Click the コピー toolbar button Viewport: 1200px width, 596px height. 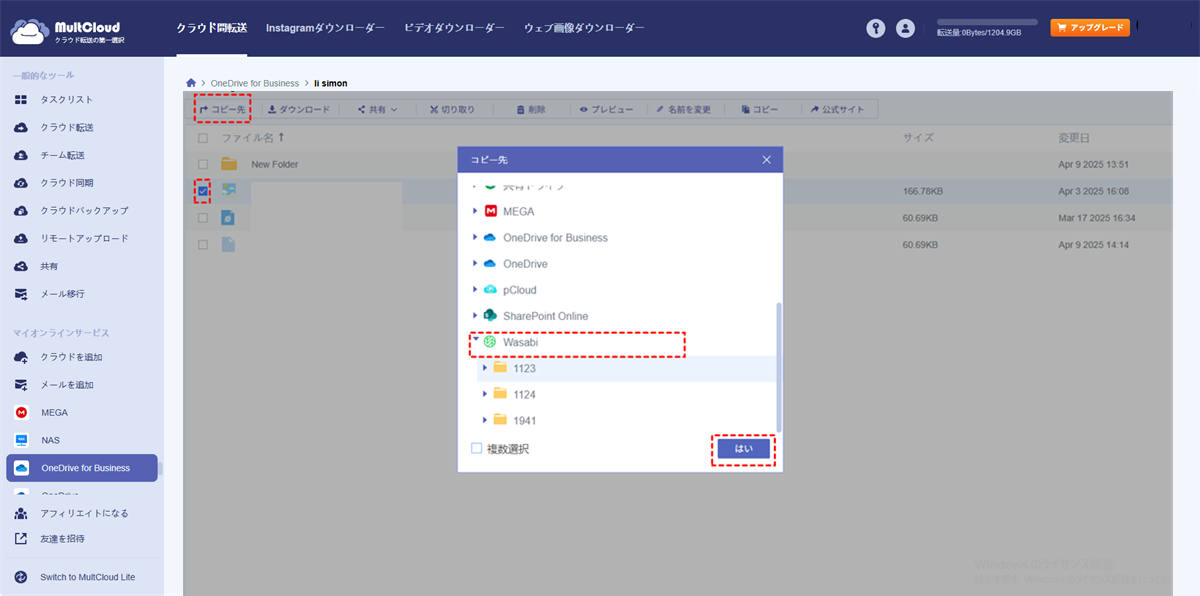click(759, 109)
